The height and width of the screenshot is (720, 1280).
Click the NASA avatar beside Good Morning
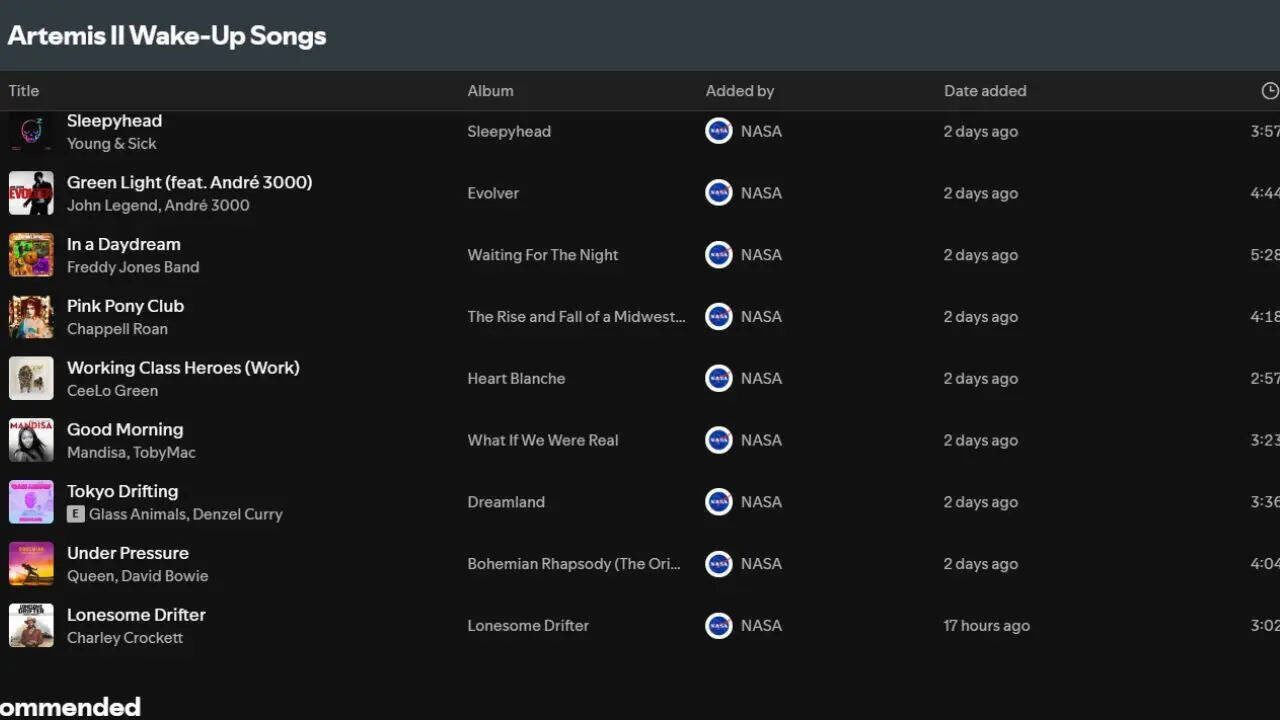tap(718, 440)
